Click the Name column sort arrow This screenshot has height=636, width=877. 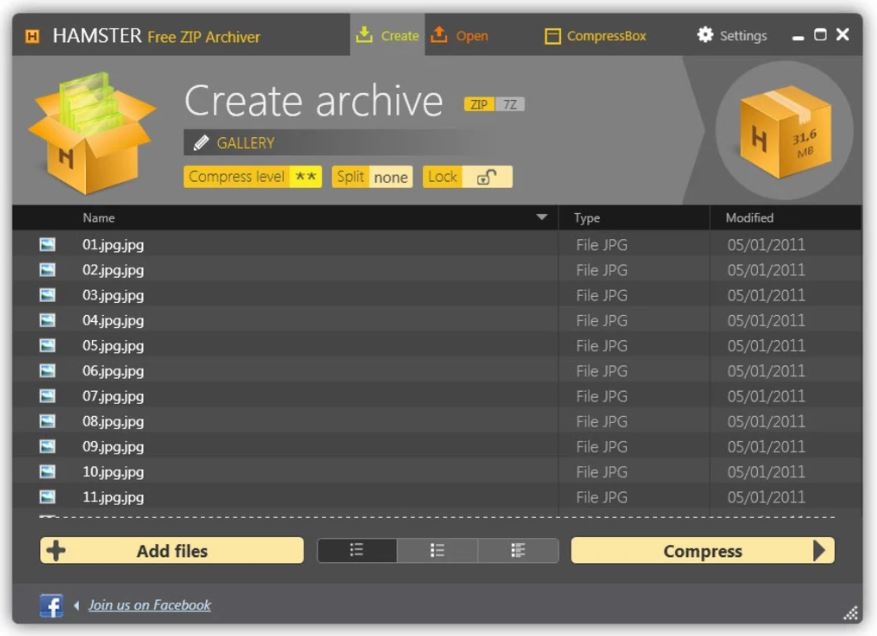(541, 217)
